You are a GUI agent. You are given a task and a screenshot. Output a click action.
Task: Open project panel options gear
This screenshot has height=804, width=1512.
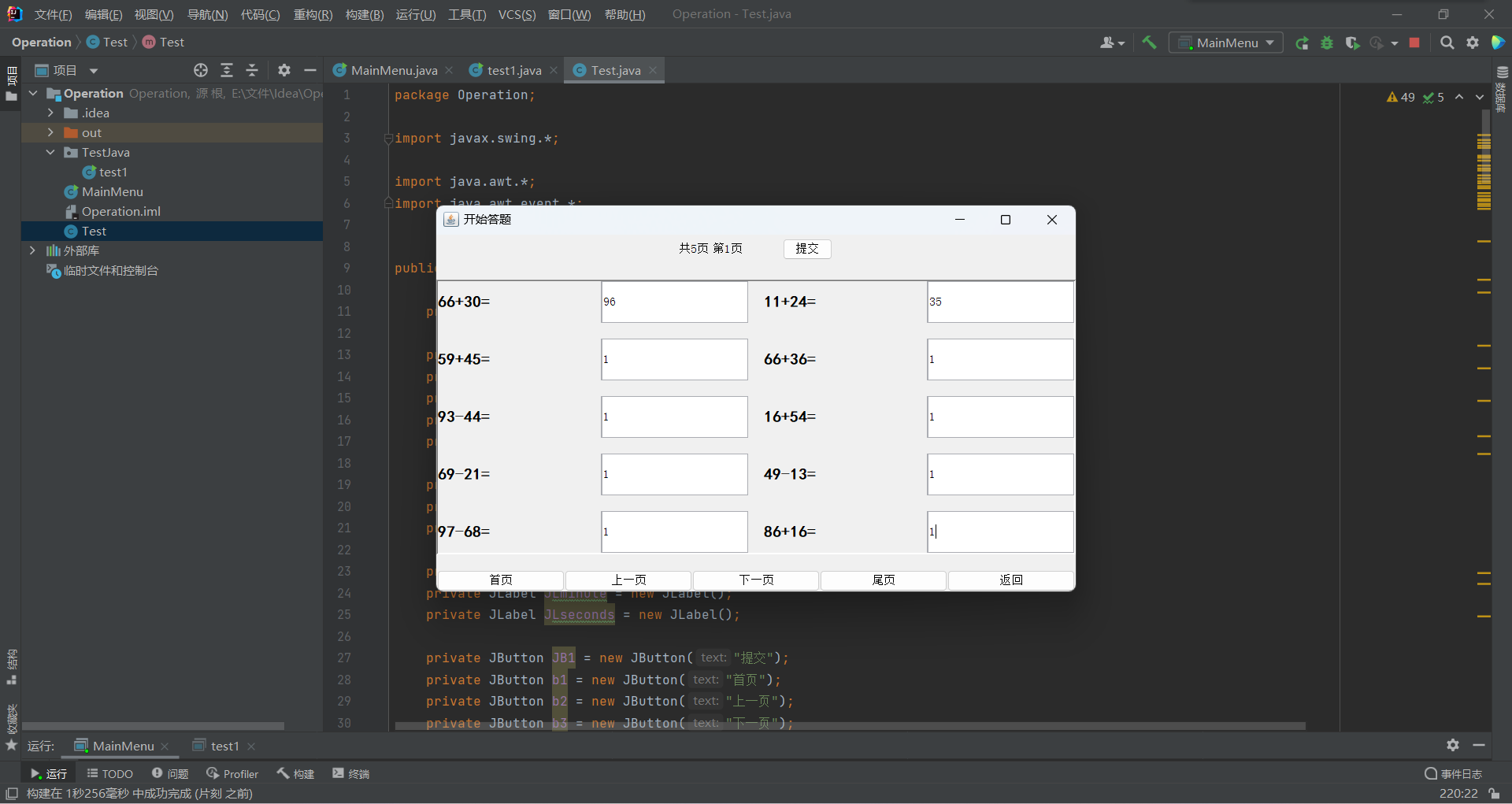click(x=284, y=70)
